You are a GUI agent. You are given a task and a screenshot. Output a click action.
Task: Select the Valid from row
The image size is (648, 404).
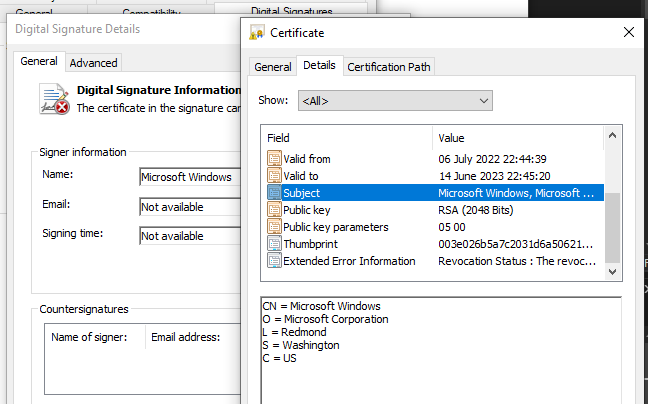[435, 159]
